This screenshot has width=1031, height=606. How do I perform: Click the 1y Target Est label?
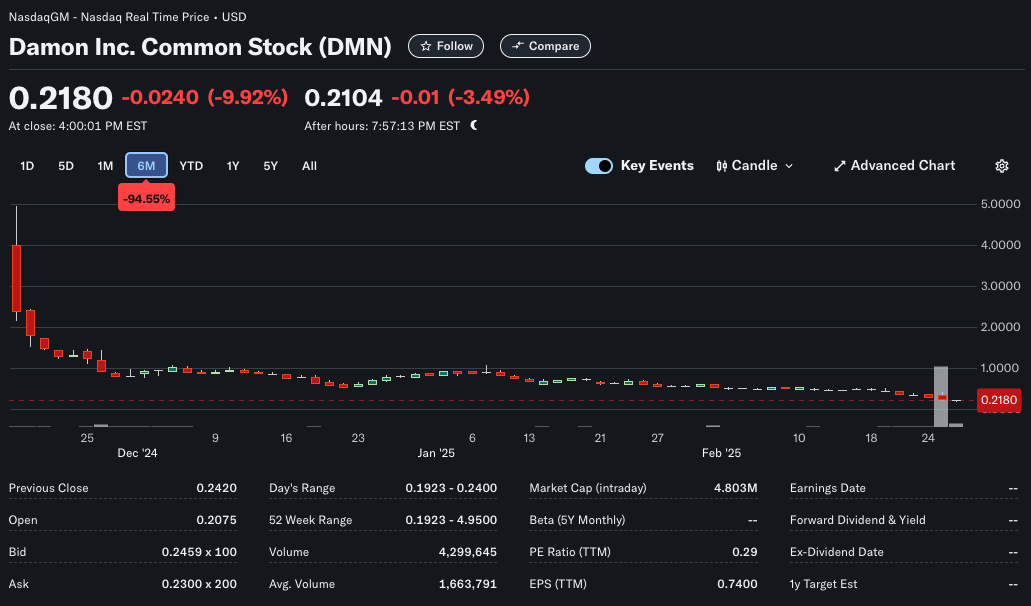[x=823, y=584]
